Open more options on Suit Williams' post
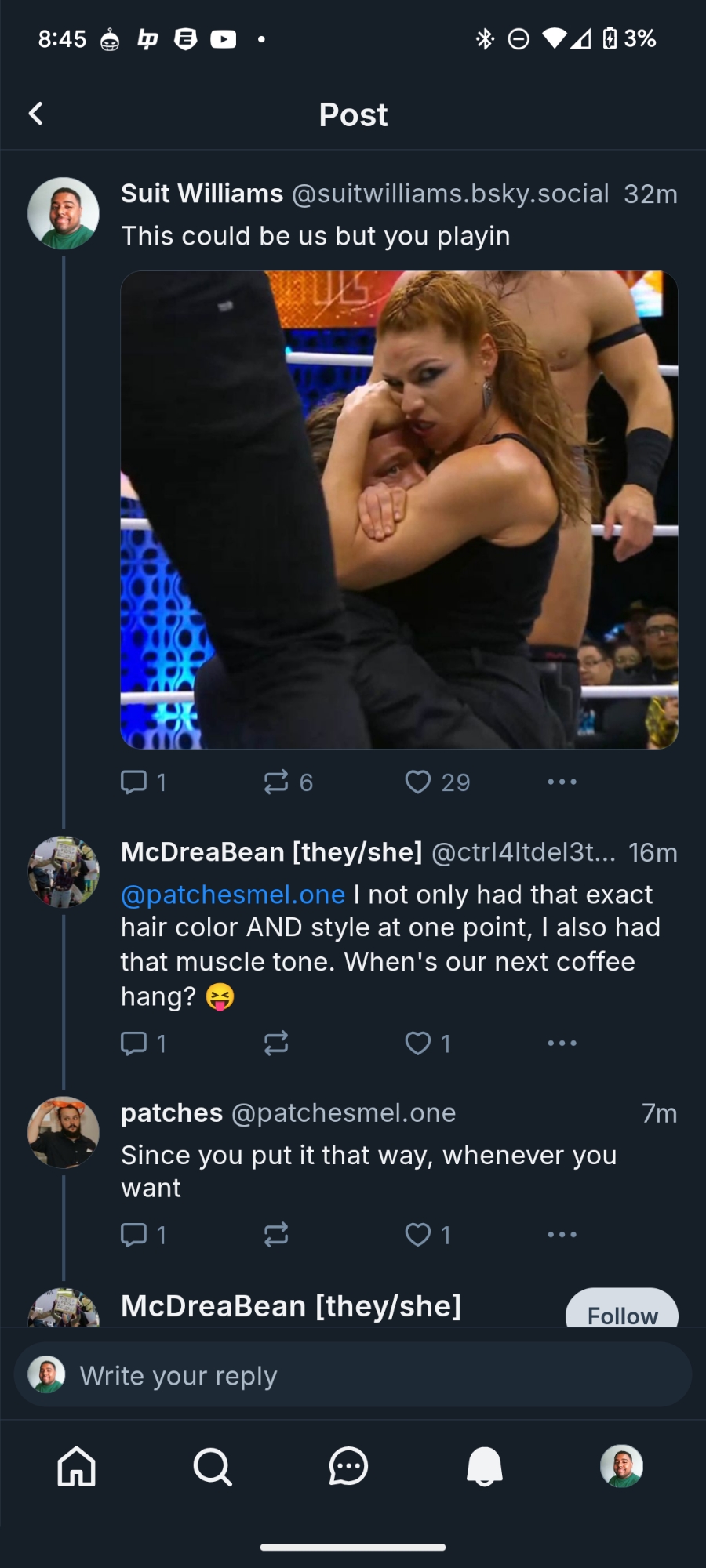 click(x=562, y=782)
